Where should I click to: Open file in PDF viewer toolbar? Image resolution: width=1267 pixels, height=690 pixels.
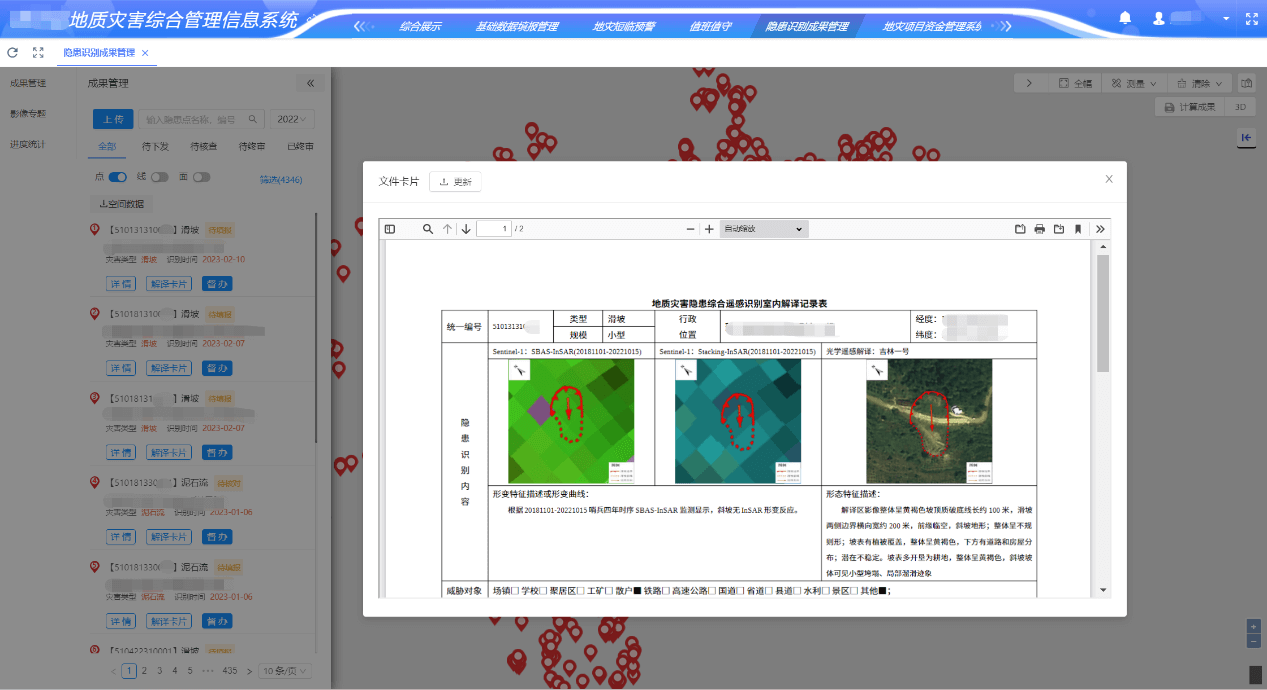click(x=1020, y=229)
